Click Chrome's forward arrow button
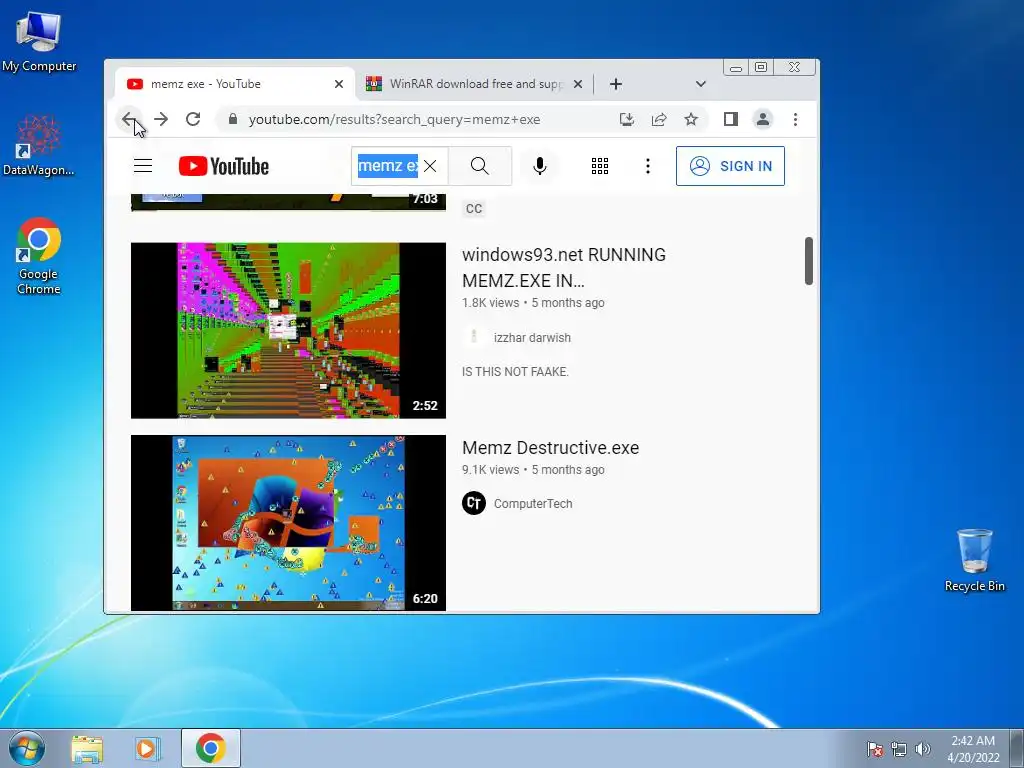The height and width of the screenshot is (768, 1024). pos(161,120)
